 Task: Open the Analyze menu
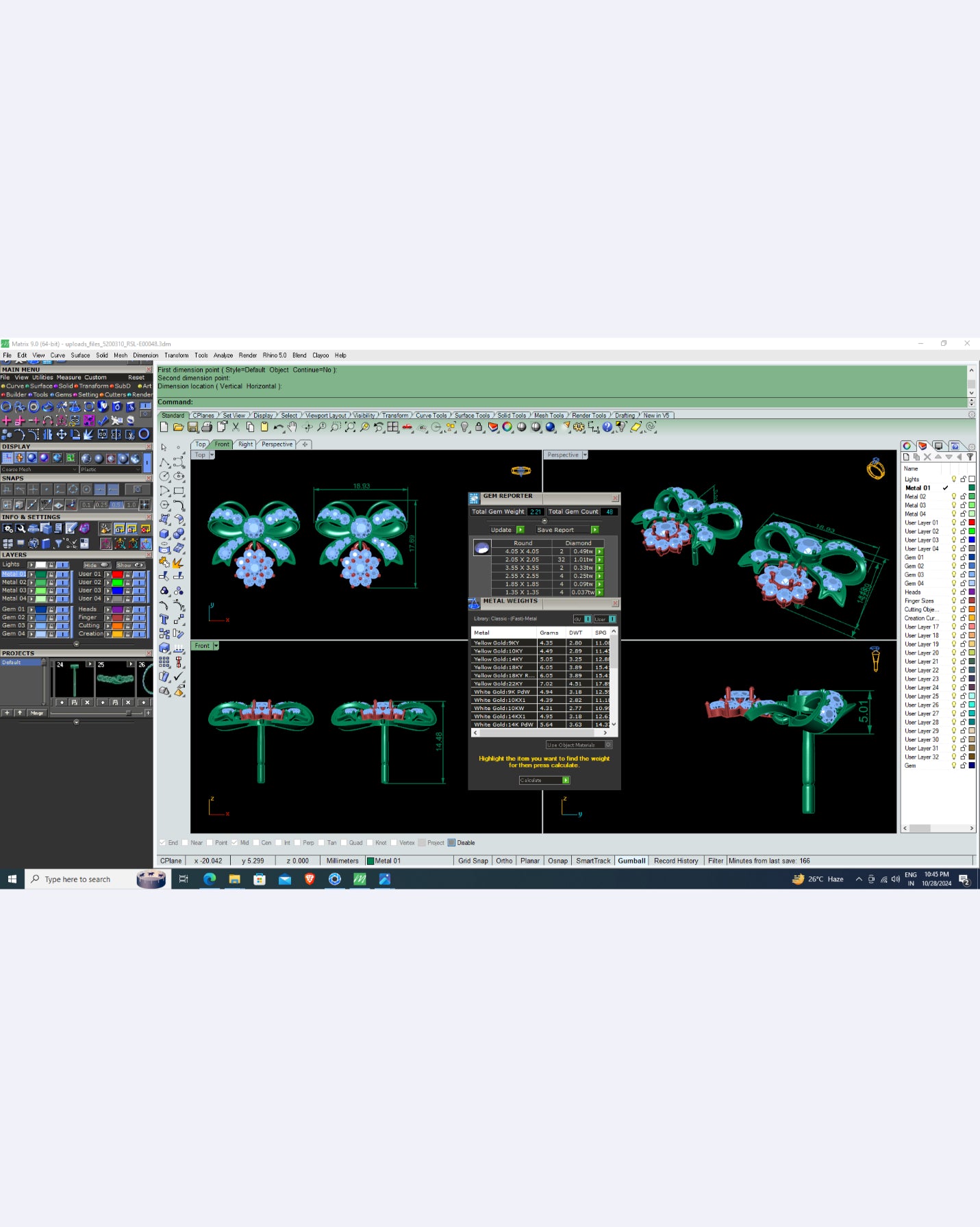(223, 355)
